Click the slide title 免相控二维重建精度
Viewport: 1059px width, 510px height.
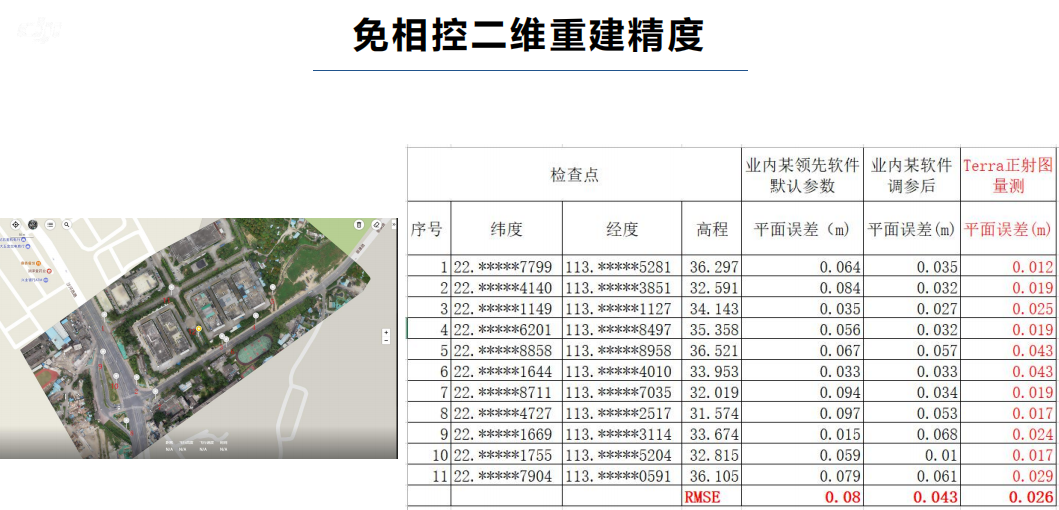(x=529, y=35)
